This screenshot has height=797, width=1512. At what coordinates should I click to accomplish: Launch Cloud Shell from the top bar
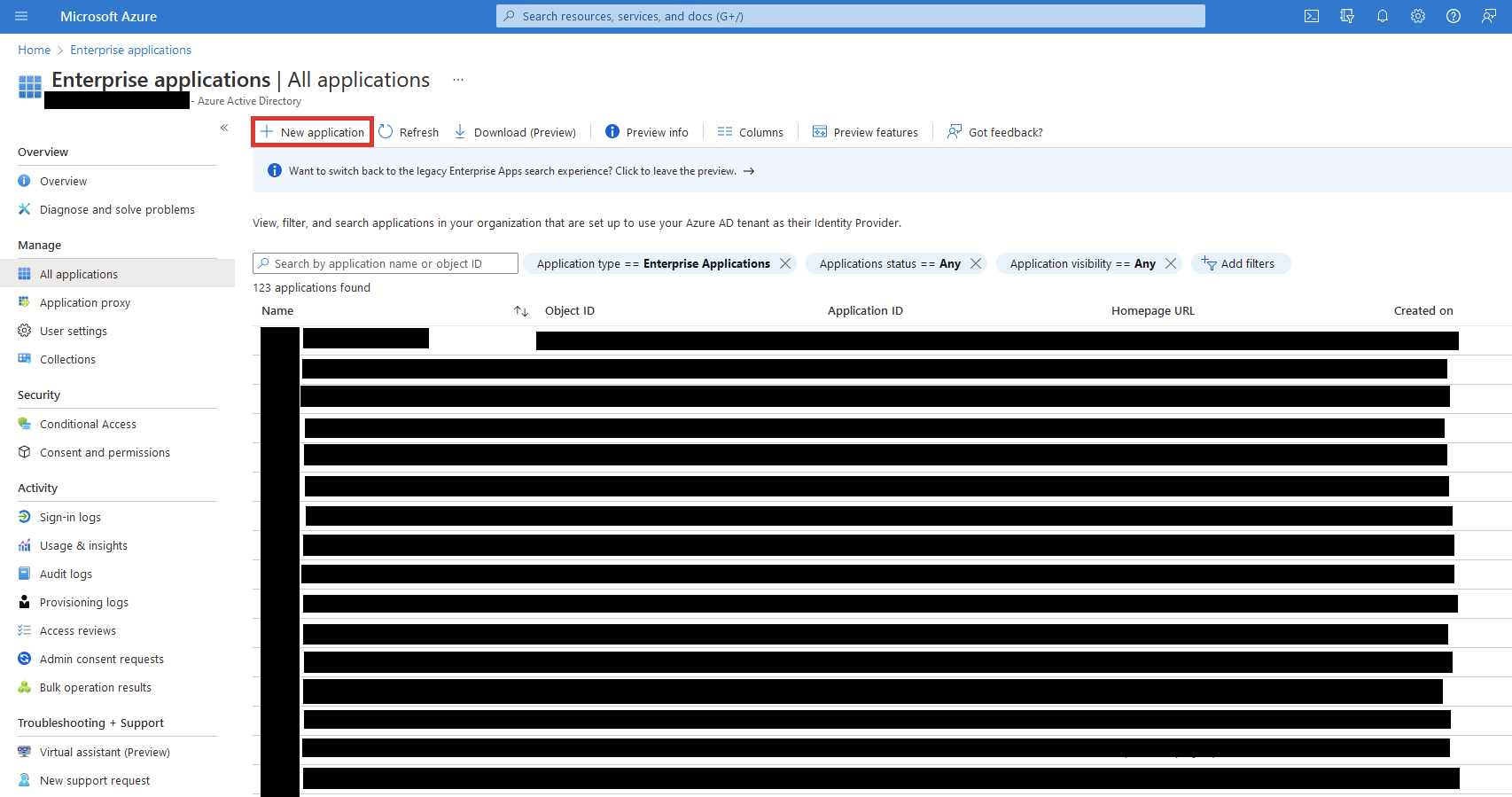tap(1312, 16)
